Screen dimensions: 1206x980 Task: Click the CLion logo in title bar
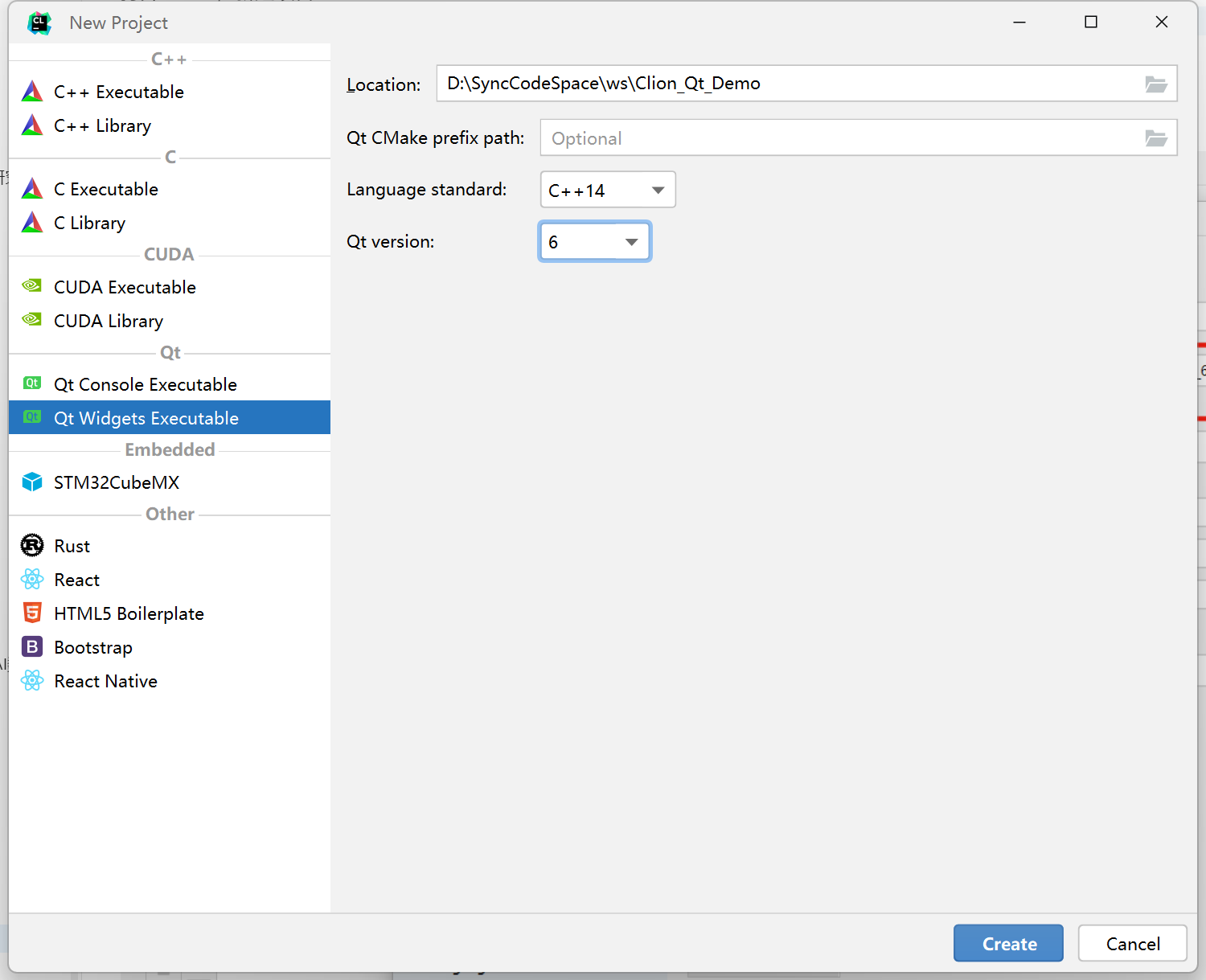tap(39, 23)
